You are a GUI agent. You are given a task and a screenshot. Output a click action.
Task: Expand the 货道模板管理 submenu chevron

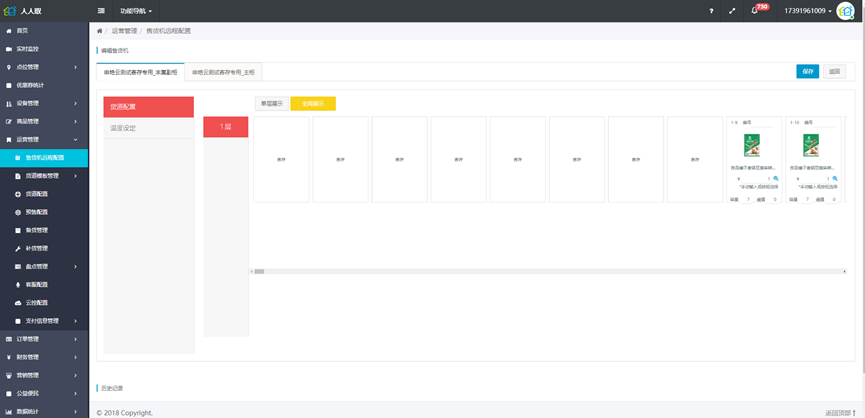tap(76, 176)
